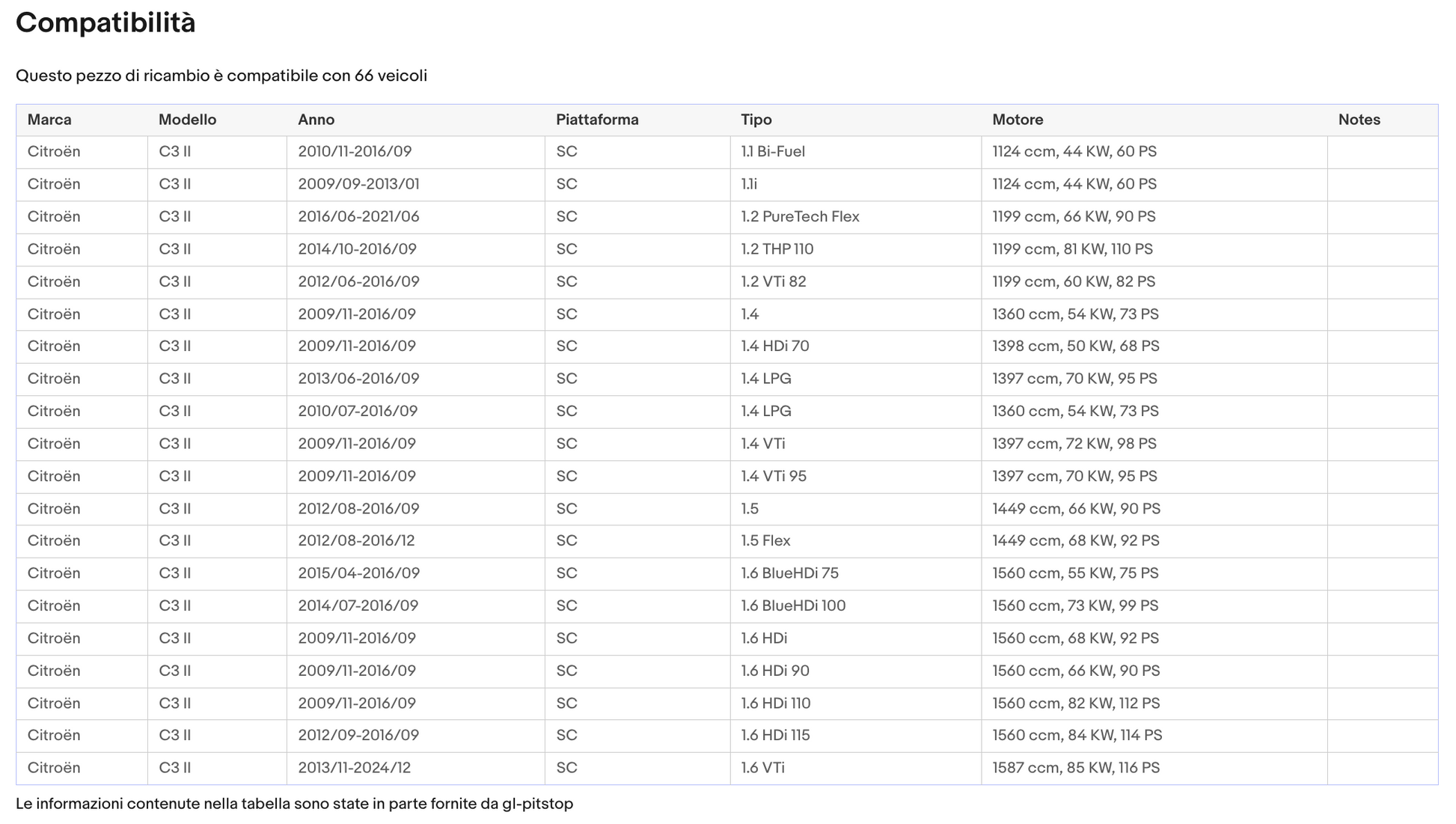Select the Compatibilità heading
Screen dimensions: 1456x824
pyautogui.click(x=105, y=23)
